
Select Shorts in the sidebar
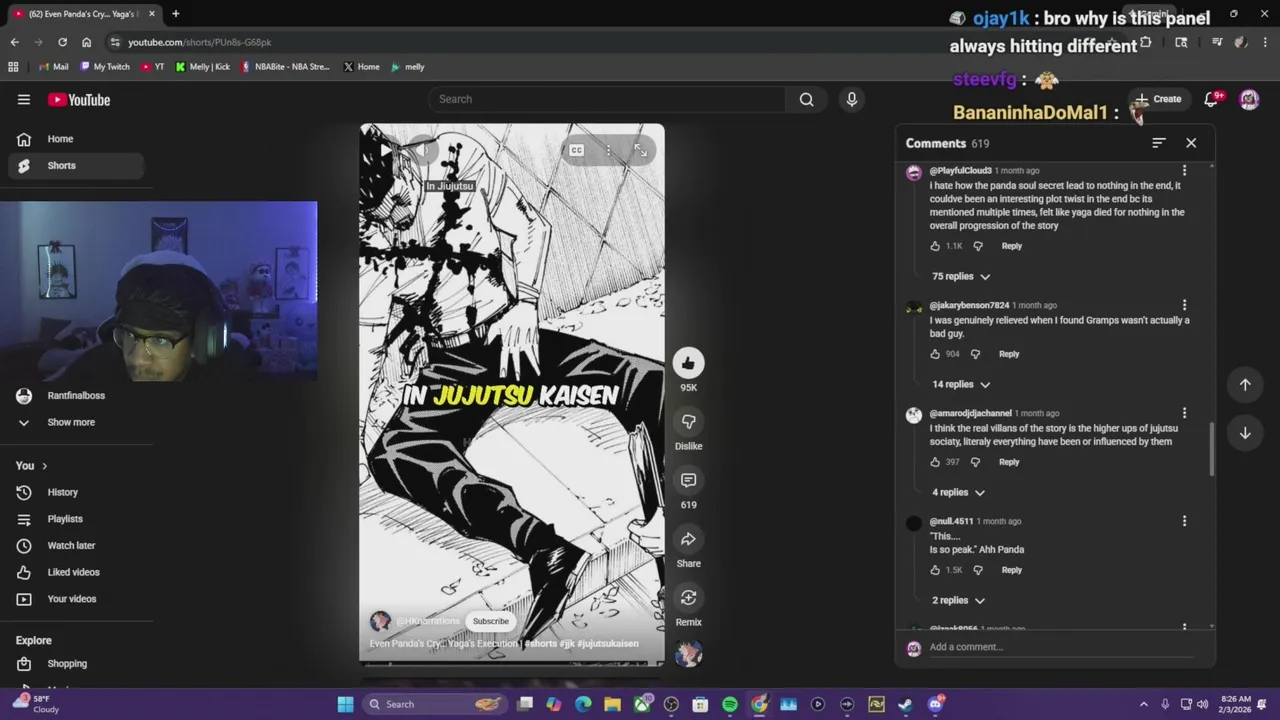(76, 165)
